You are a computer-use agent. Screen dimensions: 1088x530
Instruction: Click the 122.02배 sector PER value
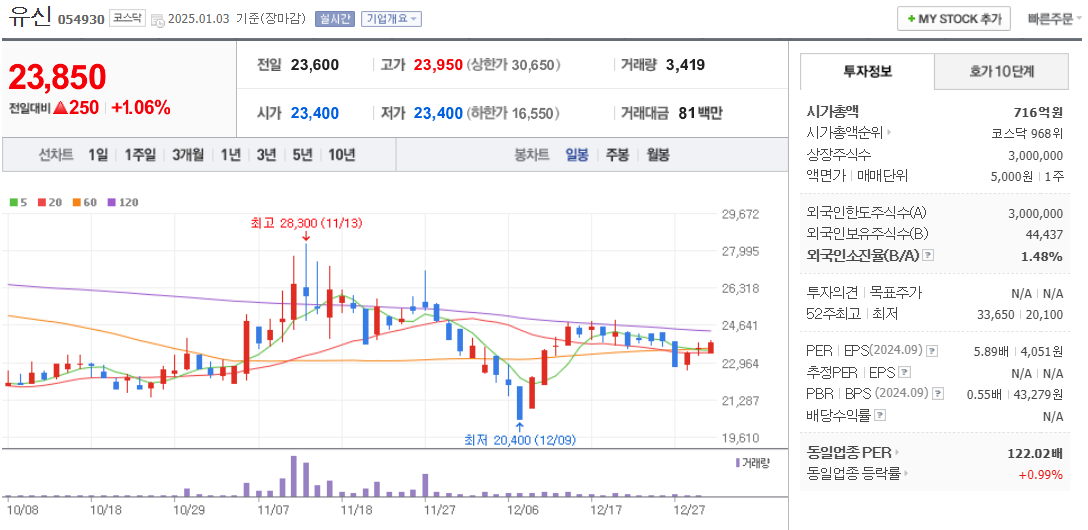tap(1035, 453)
